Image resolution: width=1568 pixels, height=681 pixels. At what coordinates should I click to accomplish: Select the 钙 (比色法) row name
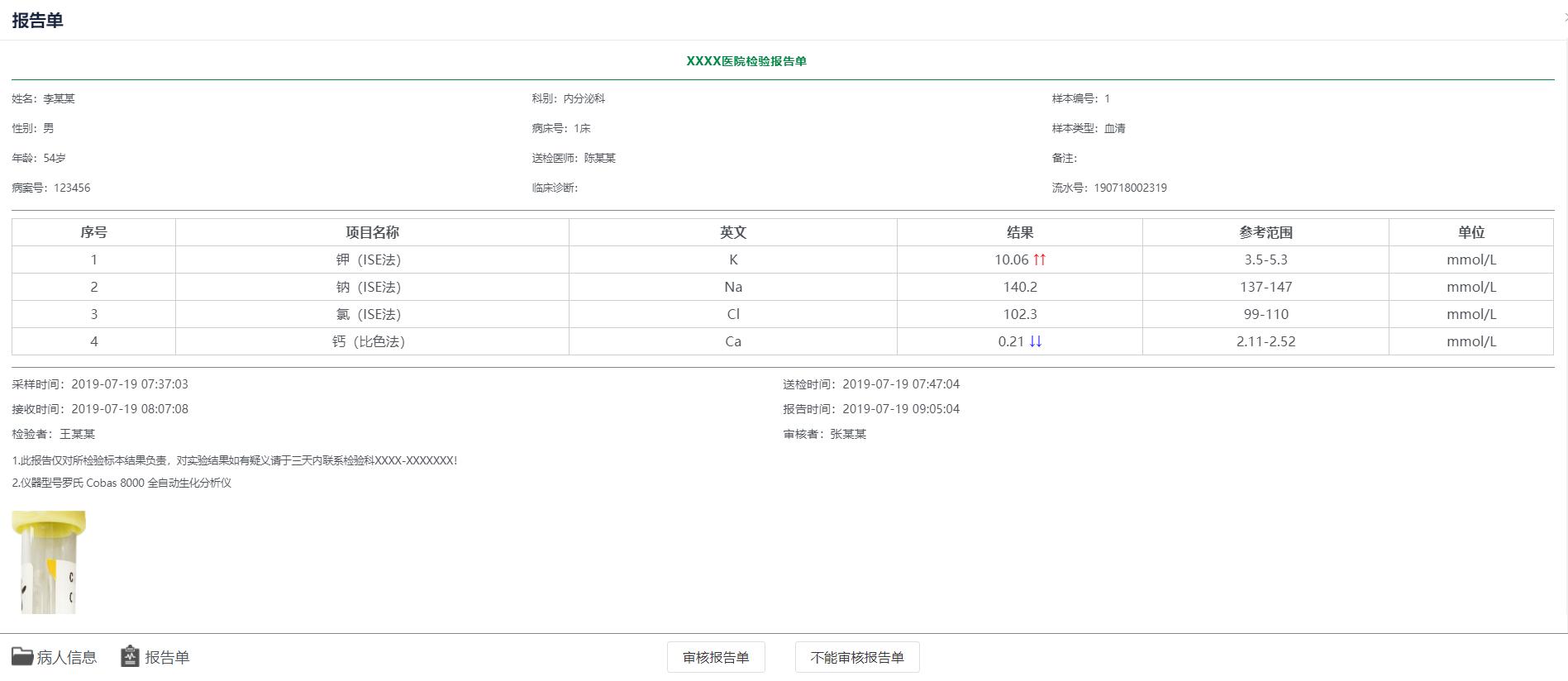tap(369, 341)
